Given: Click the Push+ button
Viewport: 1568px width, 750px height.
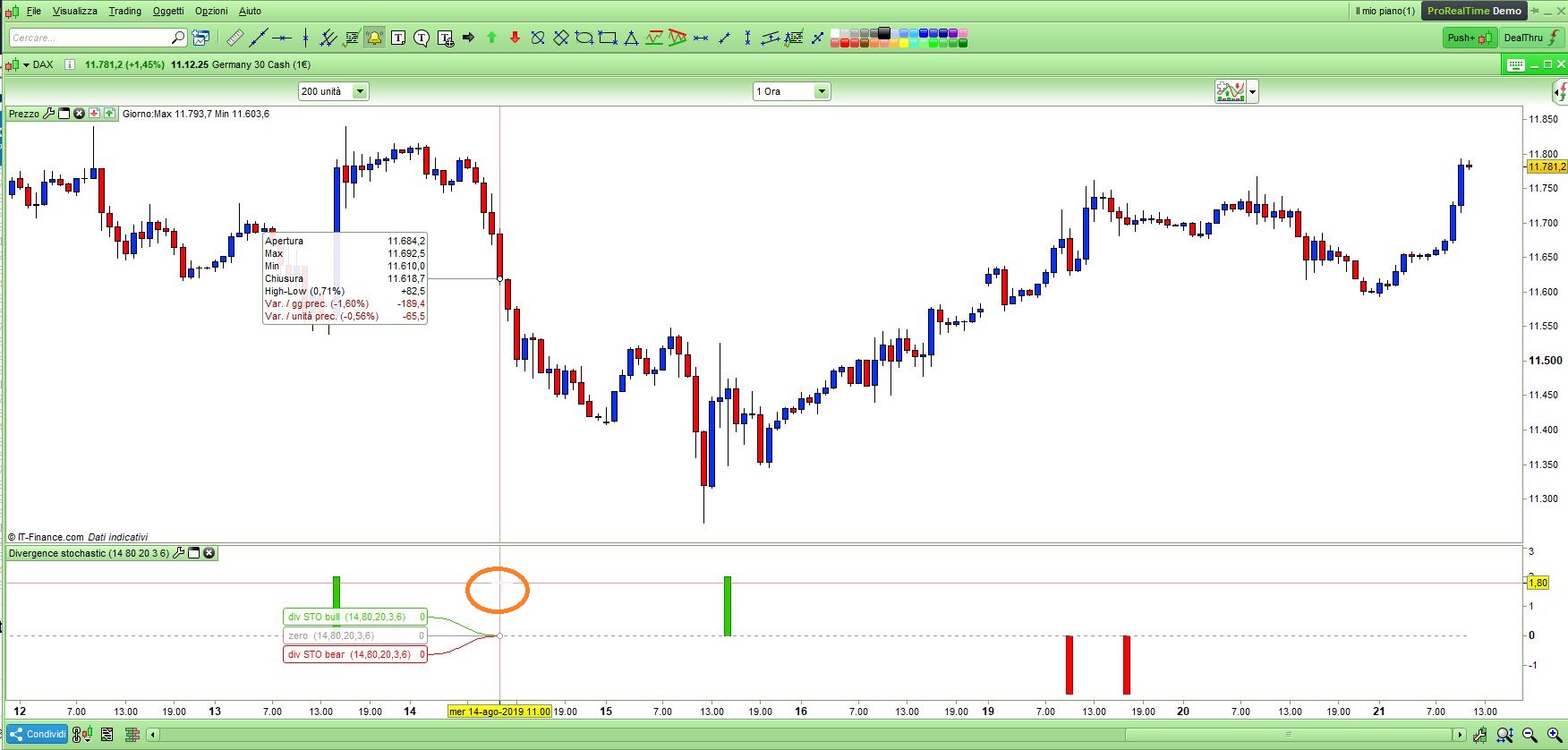Looking at the screenshot, I should (1470, 38).
